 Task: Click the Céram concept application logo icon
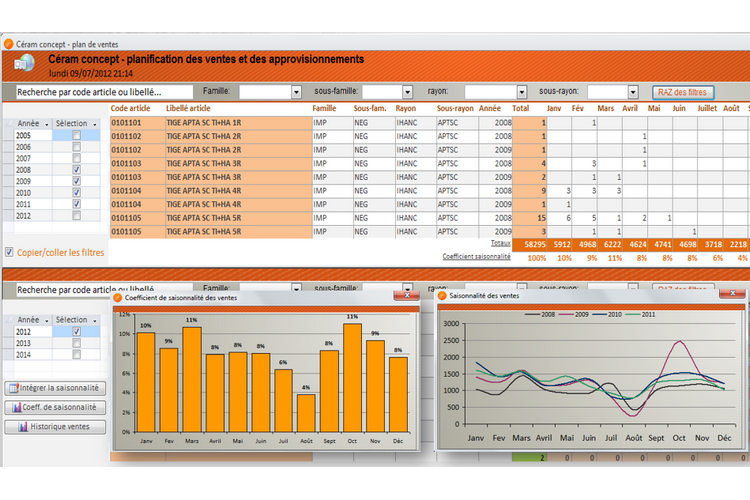25,65
